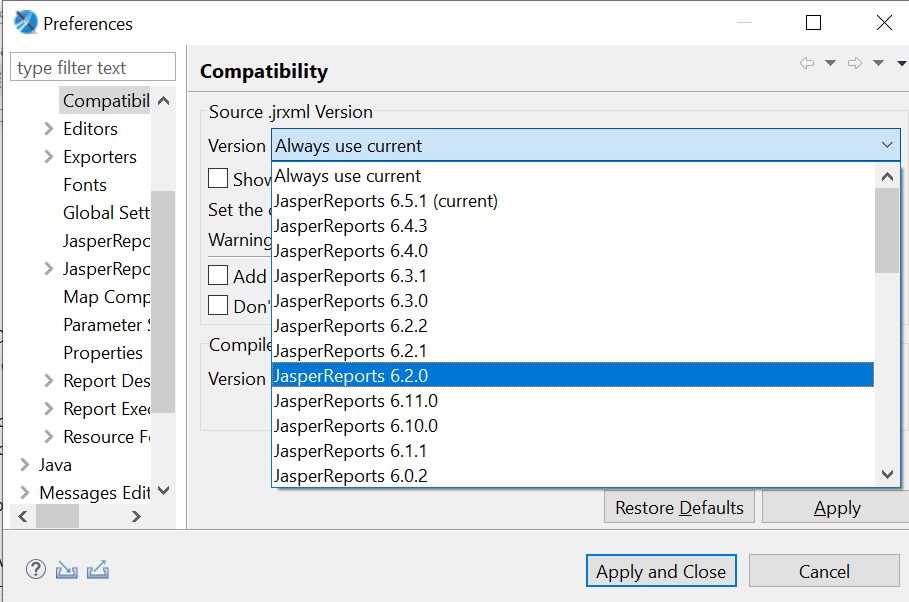Select JasperReports 6.10.0 option
This screenshot has height=602, width=909.
point(573,425)
